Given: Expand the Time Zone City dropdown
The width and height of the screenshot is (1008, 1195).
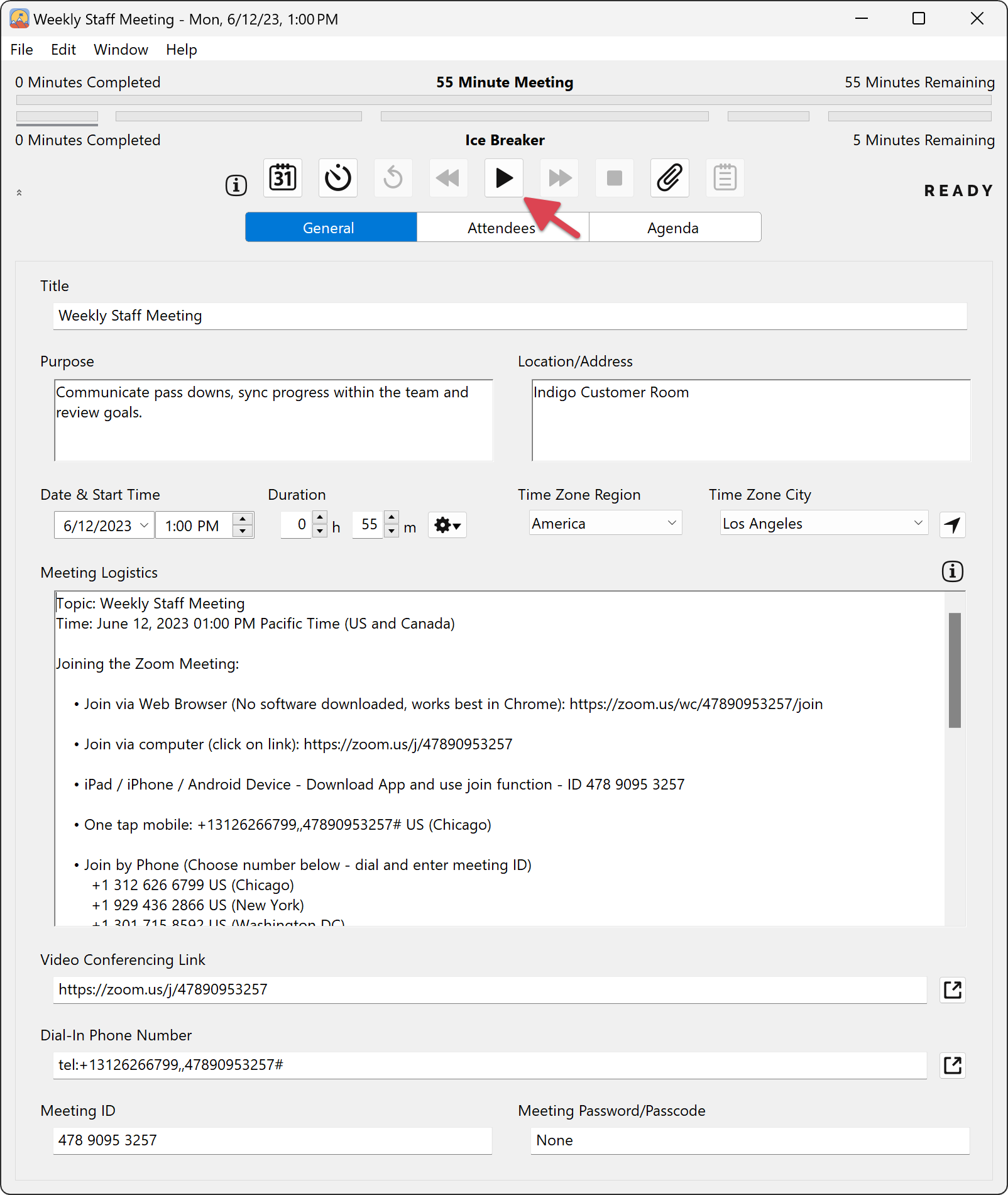Looking at the screenshot, I should [918, 523].
